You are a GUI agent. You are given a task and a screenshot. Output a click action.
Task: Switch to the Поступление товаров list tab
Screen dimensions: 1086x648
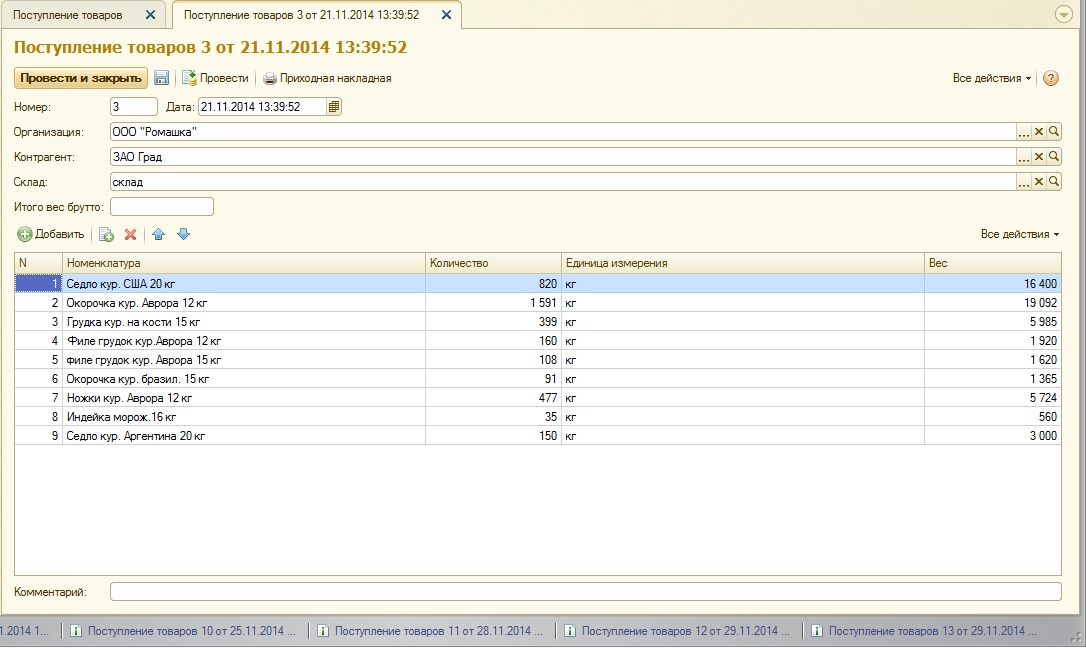(x=68, y=15)
